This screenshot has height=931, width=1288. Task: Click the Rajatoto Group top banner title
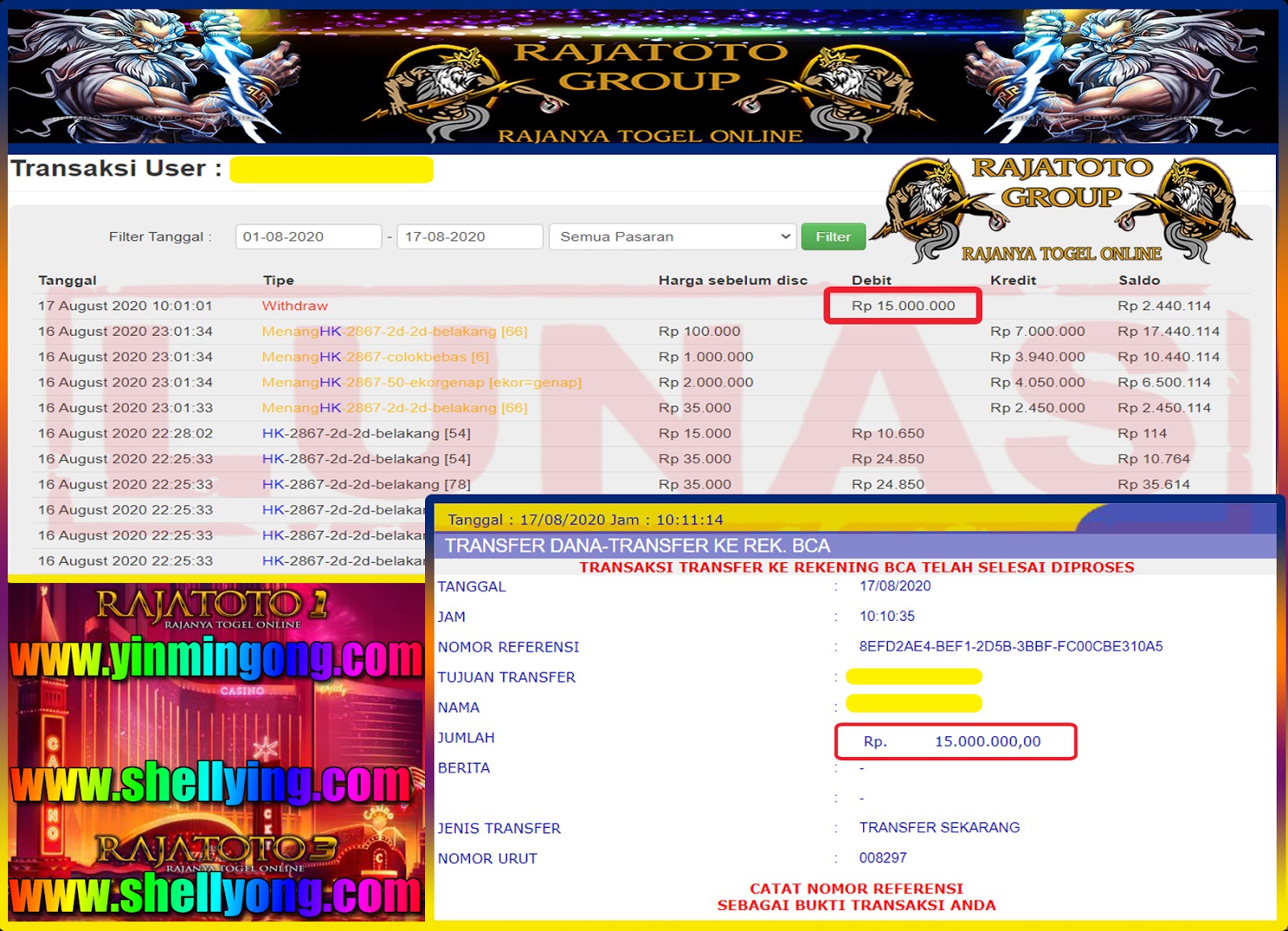click(x=650, y=66)
